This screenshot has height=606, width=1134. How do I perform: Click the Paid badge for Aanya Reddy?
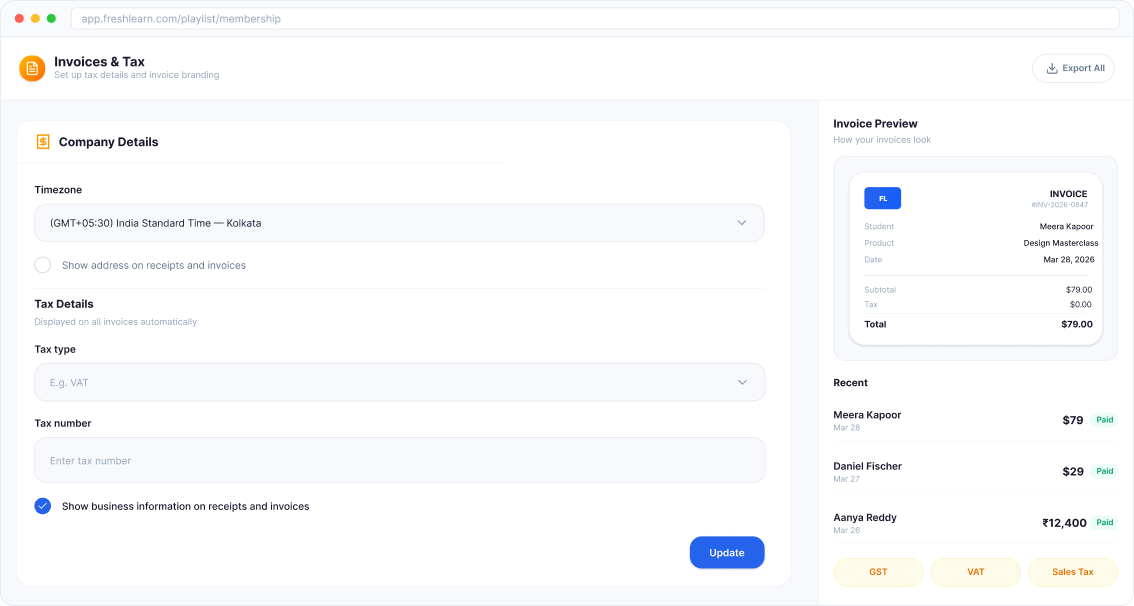point(1104,522)
